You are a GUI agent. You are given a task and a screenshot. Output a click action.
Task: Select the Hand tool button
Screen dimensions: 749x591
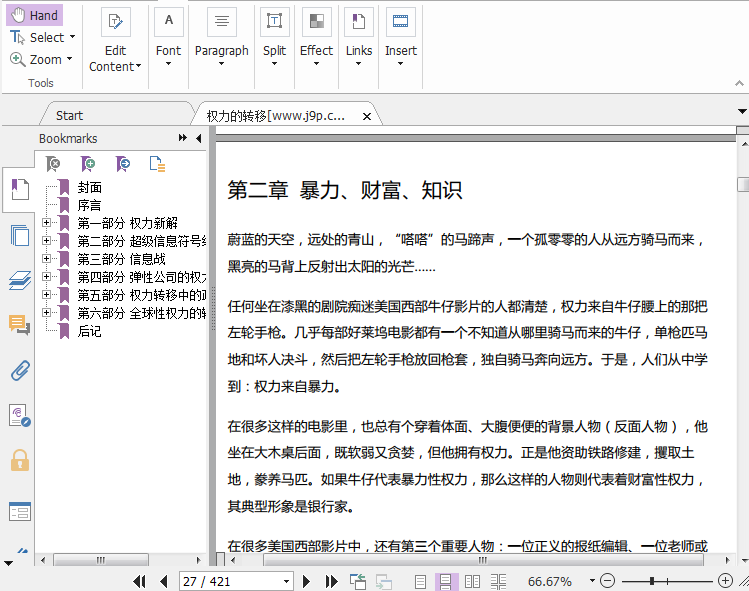coord(35,15)
